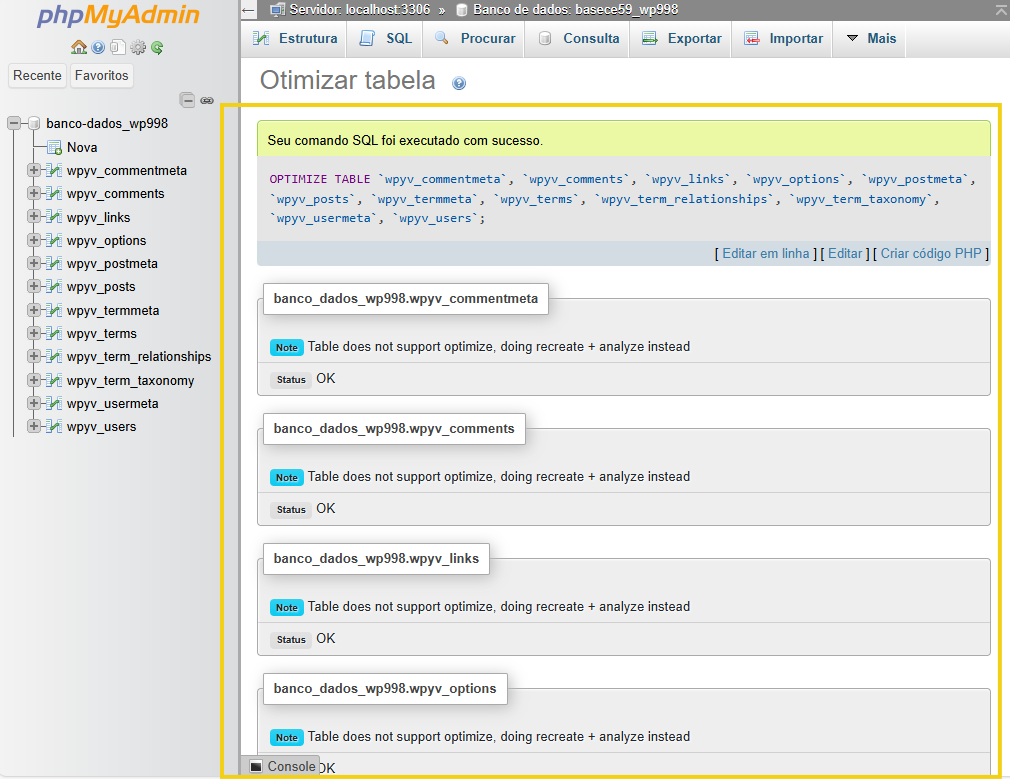Open the documentation page icon in sidebar

tap(118, 47)
